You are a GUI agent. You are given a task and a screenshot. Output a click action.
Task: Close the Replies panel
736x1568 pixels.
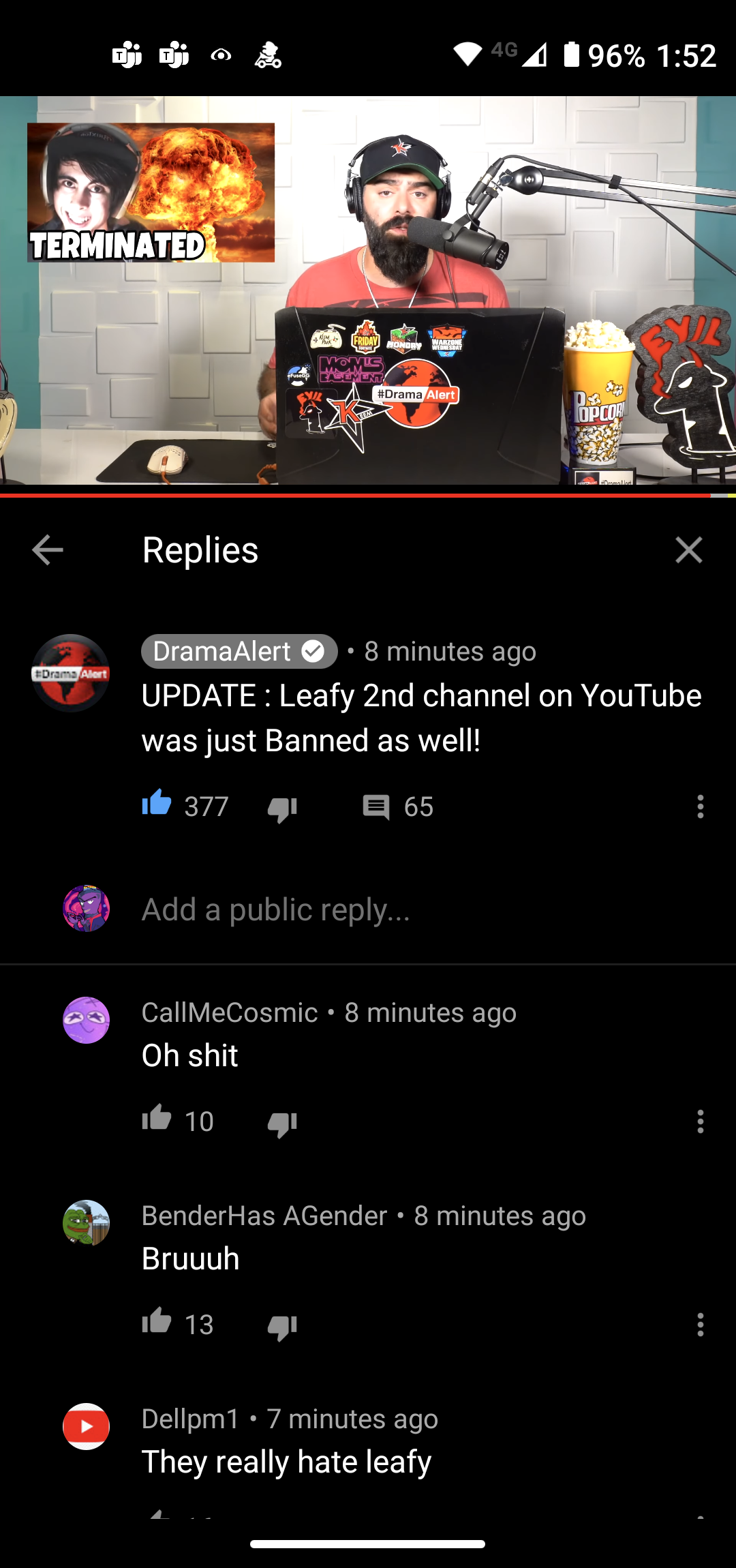(689, 550)
